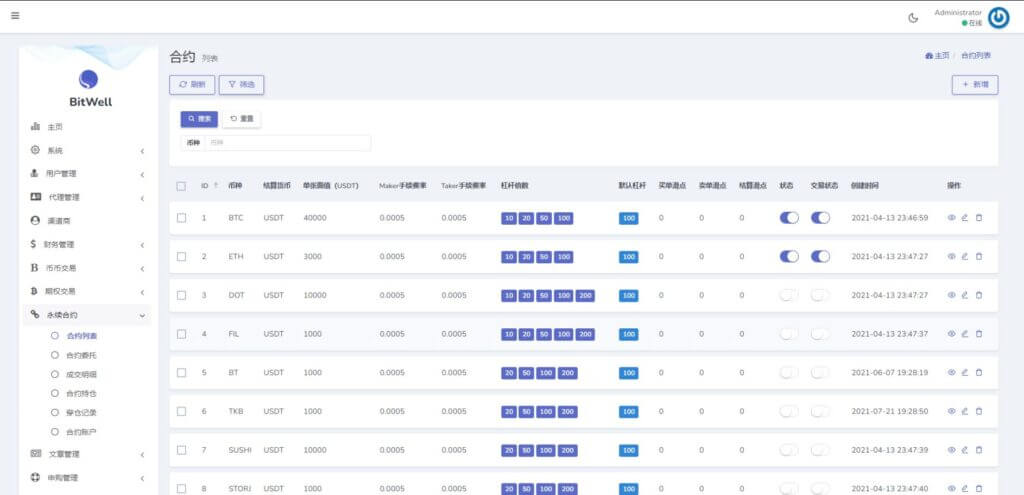Click the 重置 reset button
Viewport: 1024px width, 495px height.
242,119
